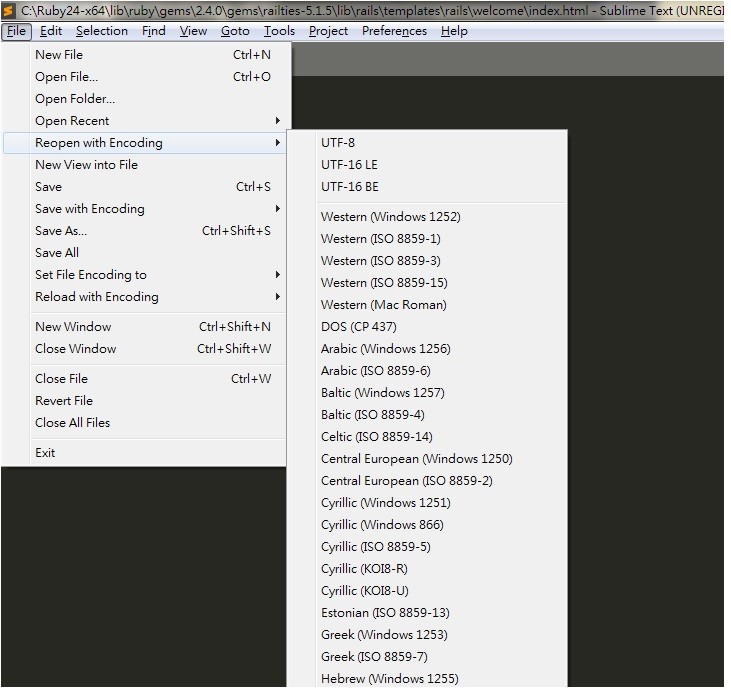Image resolution: width=731 pixels, height=690 pixels.
Task: Select Greek (Windows 1253) encoding
Action: (428, 635)
